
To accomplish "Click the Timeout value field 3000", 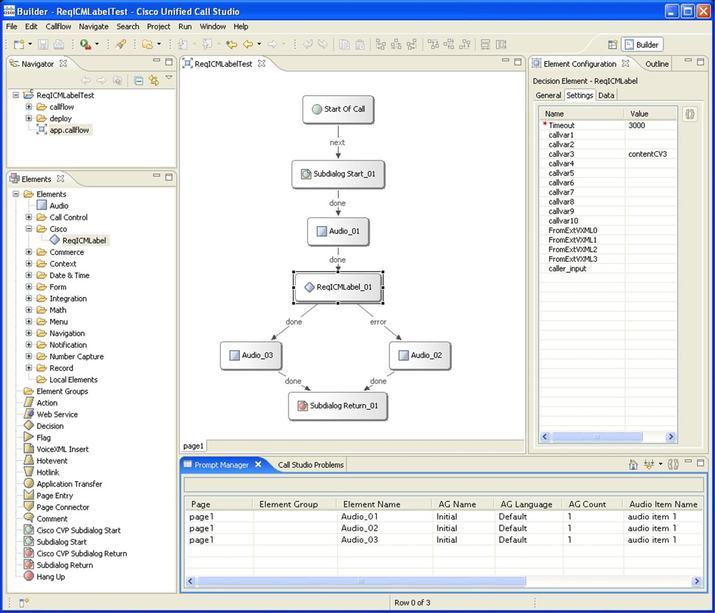I will 638,126.
